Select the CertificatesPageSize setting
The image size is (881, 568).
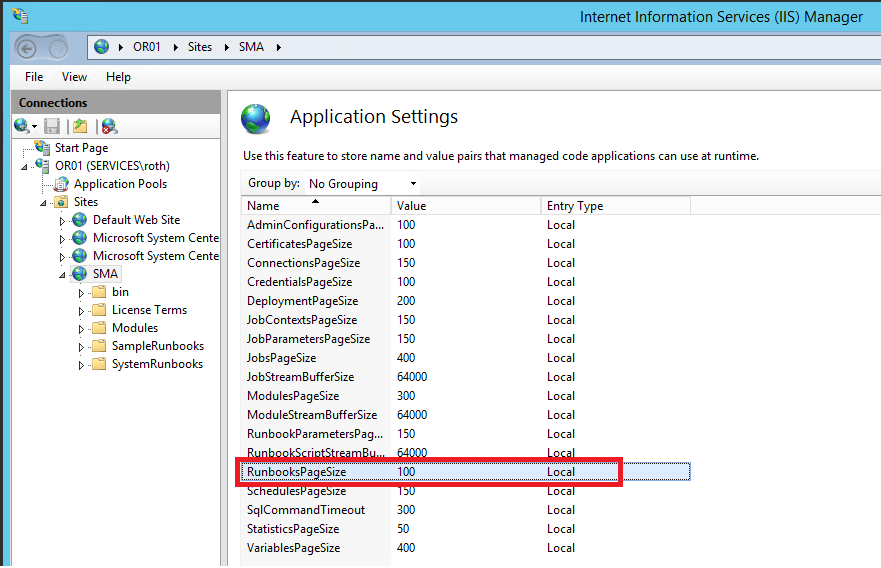(466, 244)
